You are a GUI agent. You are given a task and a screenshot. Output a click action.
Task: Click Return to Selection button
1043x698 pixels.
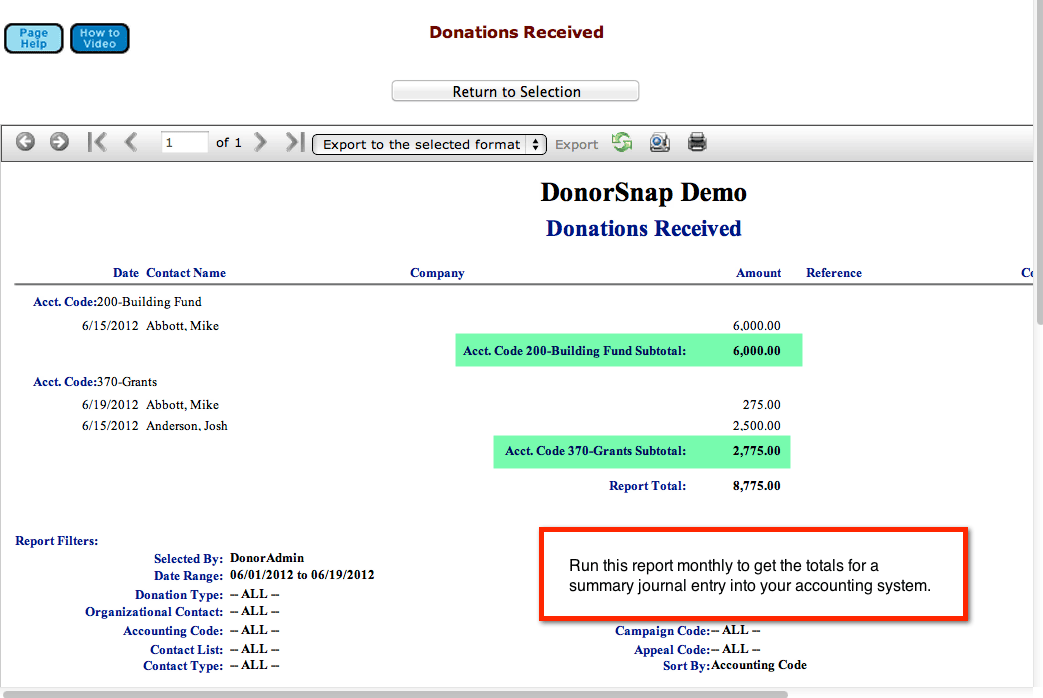(x=516, y=91)
